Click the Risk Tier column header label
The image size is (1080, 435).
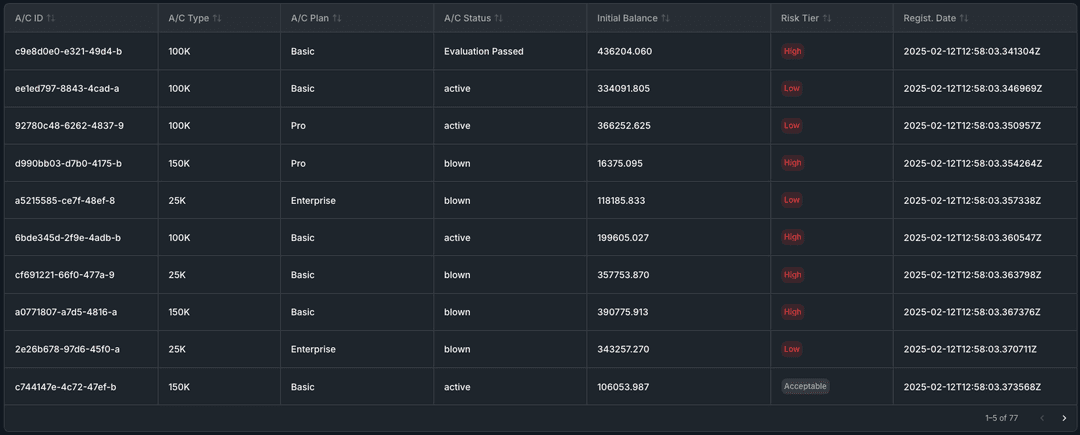pos(799,18)
